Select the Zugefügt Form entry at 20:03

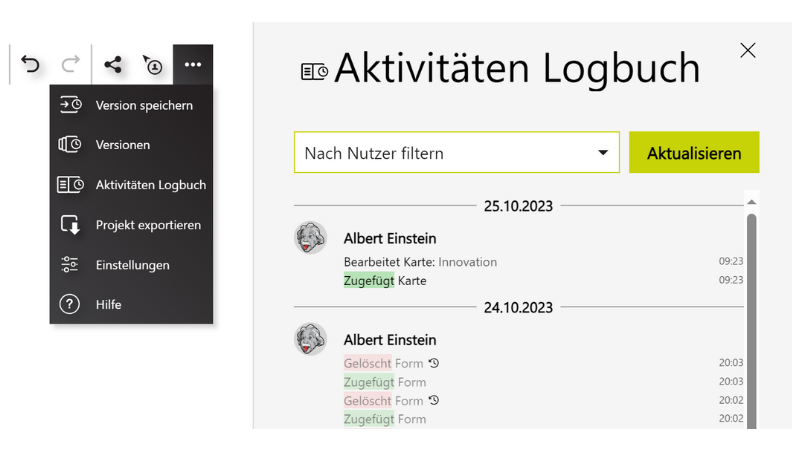[x=543, y=382]
